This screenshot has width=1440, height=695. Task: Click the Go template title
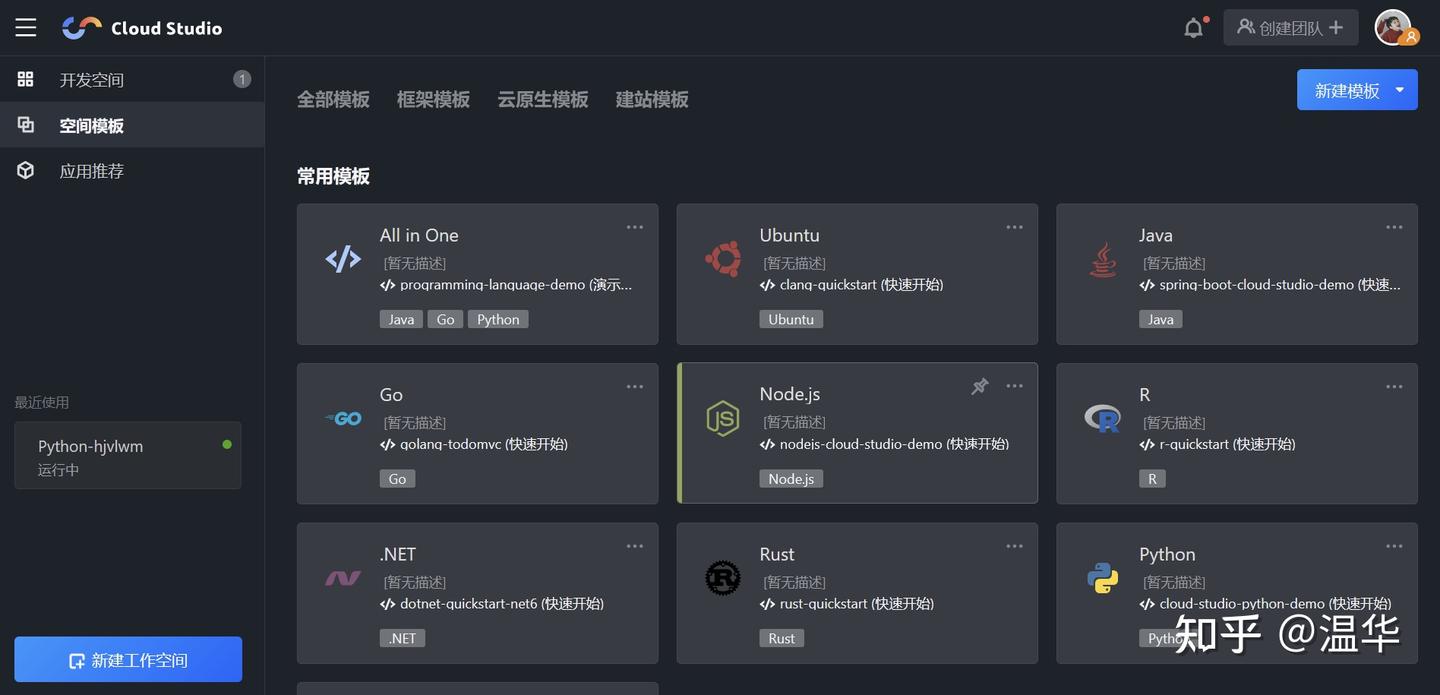[391, 394]
